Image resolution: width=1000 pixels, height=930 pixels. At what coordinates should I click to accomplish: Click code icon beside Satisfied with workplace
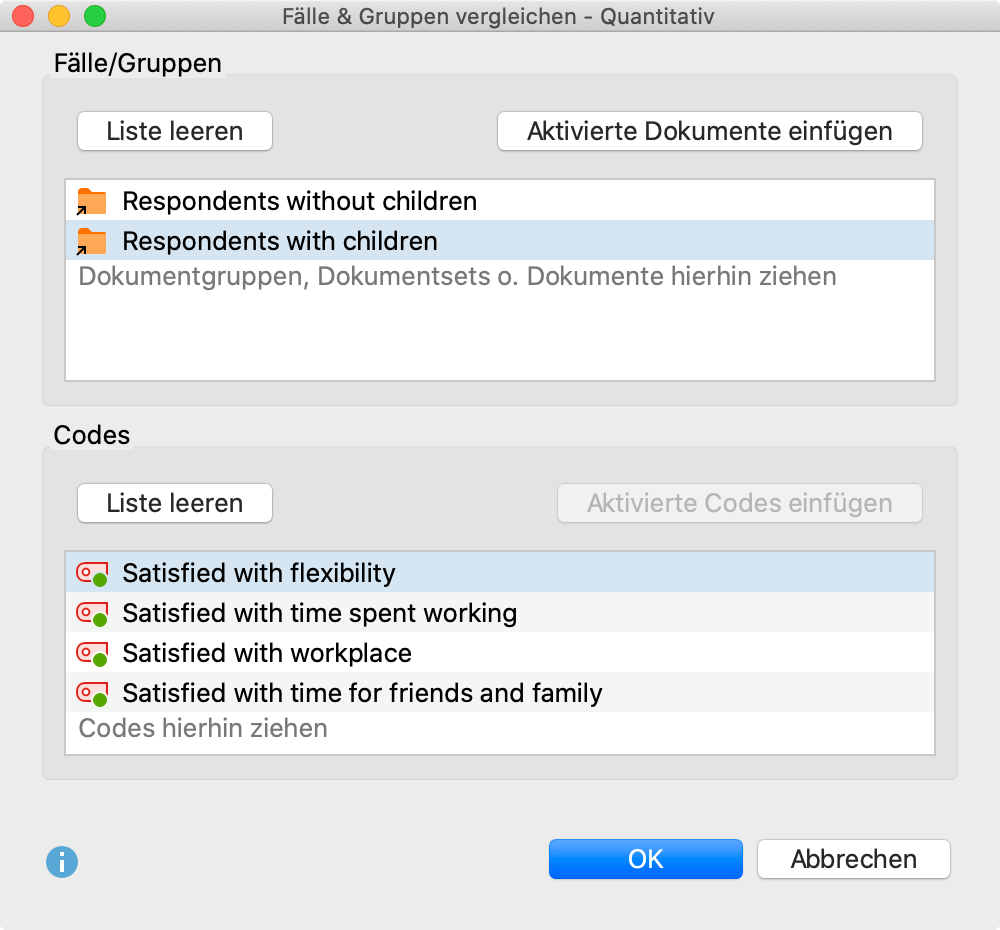point(92,654)
